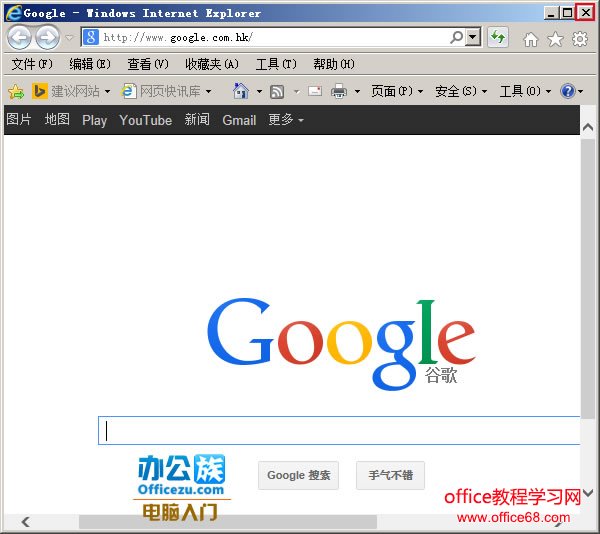Click the 手气不错 button
Screen dimensions: 600x534
(x=390, y=475)
